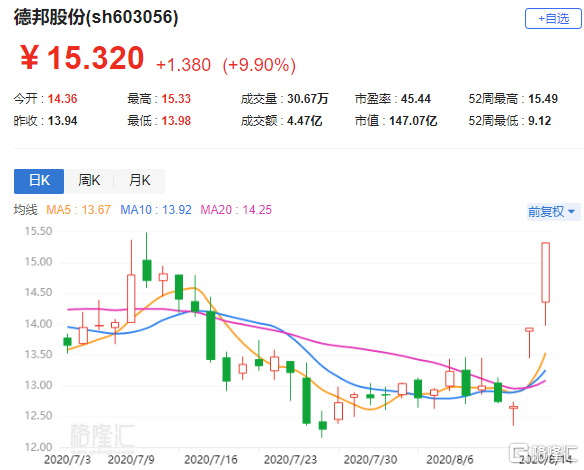Open the 前复权 adjustment dropdown
This screenshot has width=584, height=470.
[x=553, y=212]
